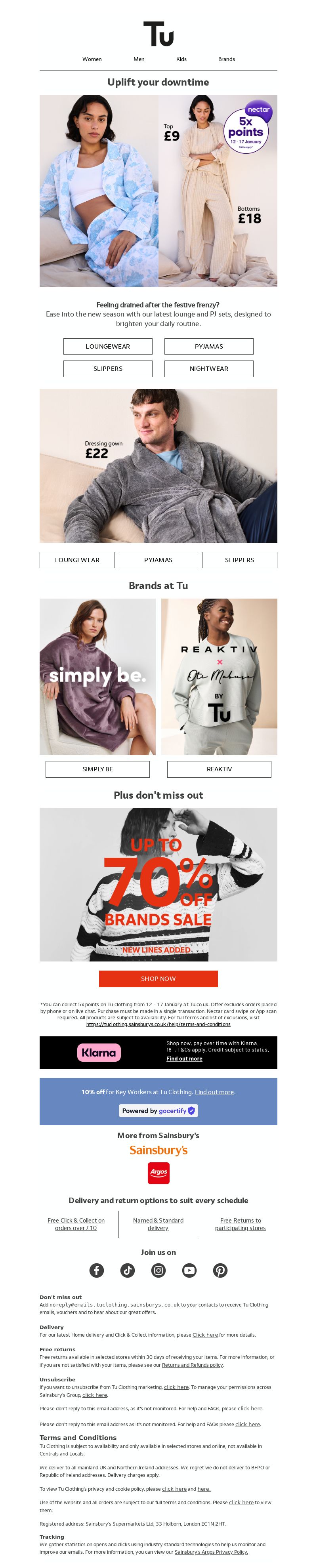Select Brands in the top navigation
The width and height of the screenshot is (317, 1568).
click(x=226, y=59)
